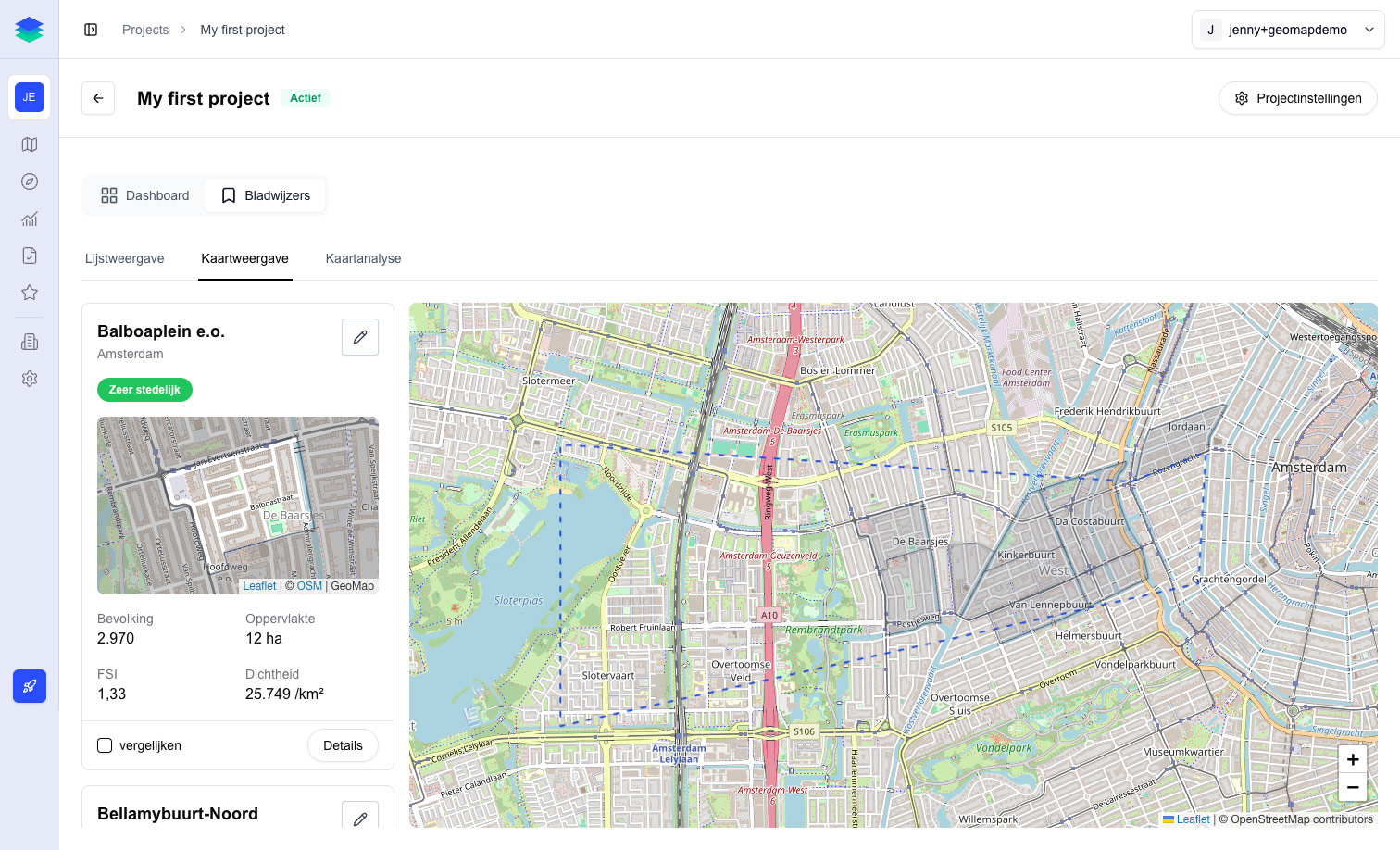The height and width of the screenshot is (850, 1400).
Task: Click the document check sidebar icon
Action: pyautogui.click(x=30, y=256)
